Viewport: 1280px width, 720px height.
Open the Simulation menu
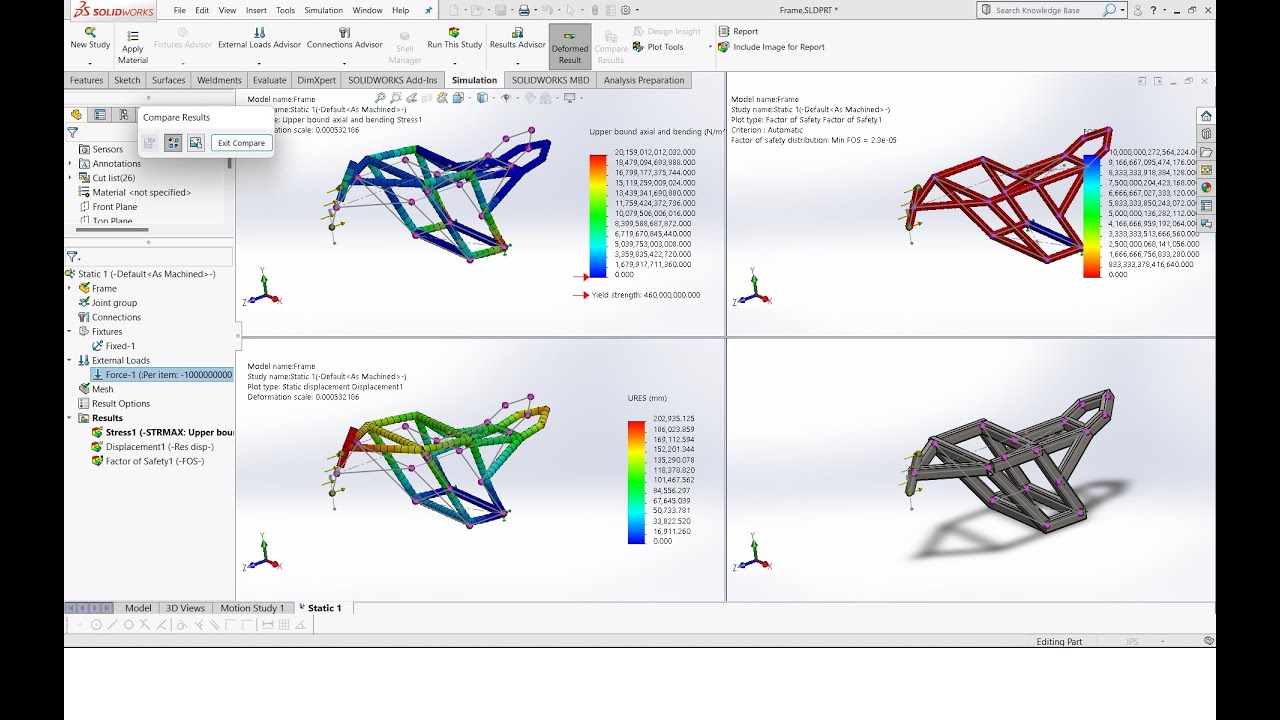click(x=323, y=10)
